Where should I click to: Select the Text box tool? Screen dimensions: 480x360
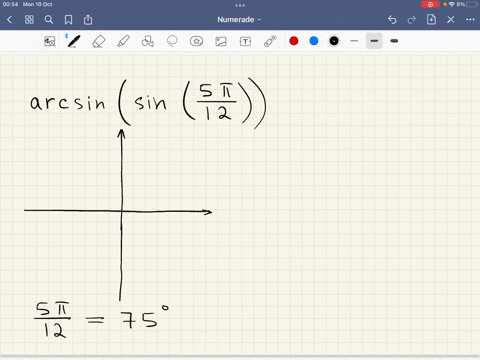click(x=245, y=41)
